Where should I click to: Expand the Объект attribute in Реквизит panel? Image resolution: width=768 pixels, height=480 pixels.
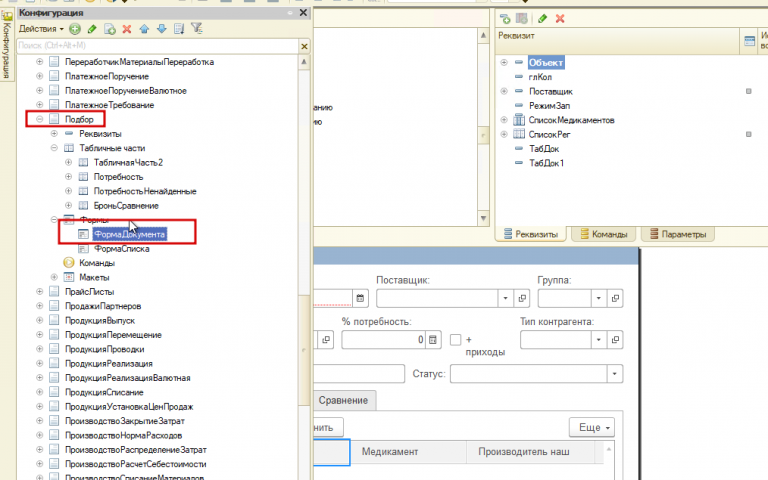click(x=504, y=63)
